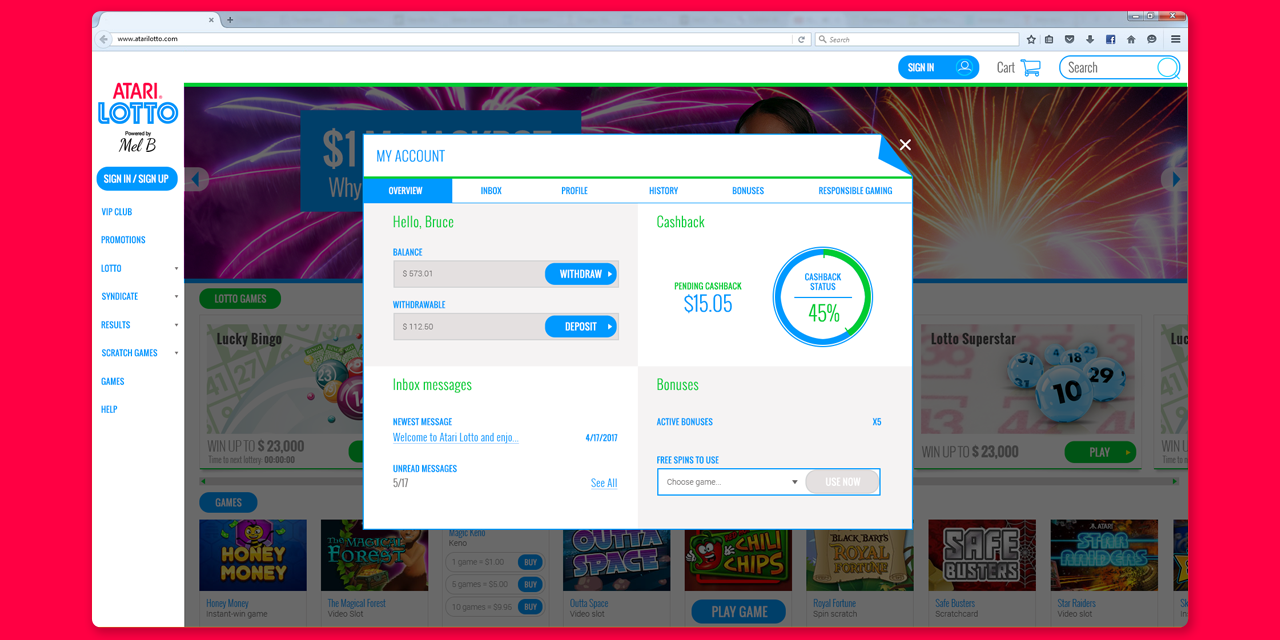This screenshot has width=1280, height=640.
Task: Buy 5 games of Magic Keno
Action: 531,584
